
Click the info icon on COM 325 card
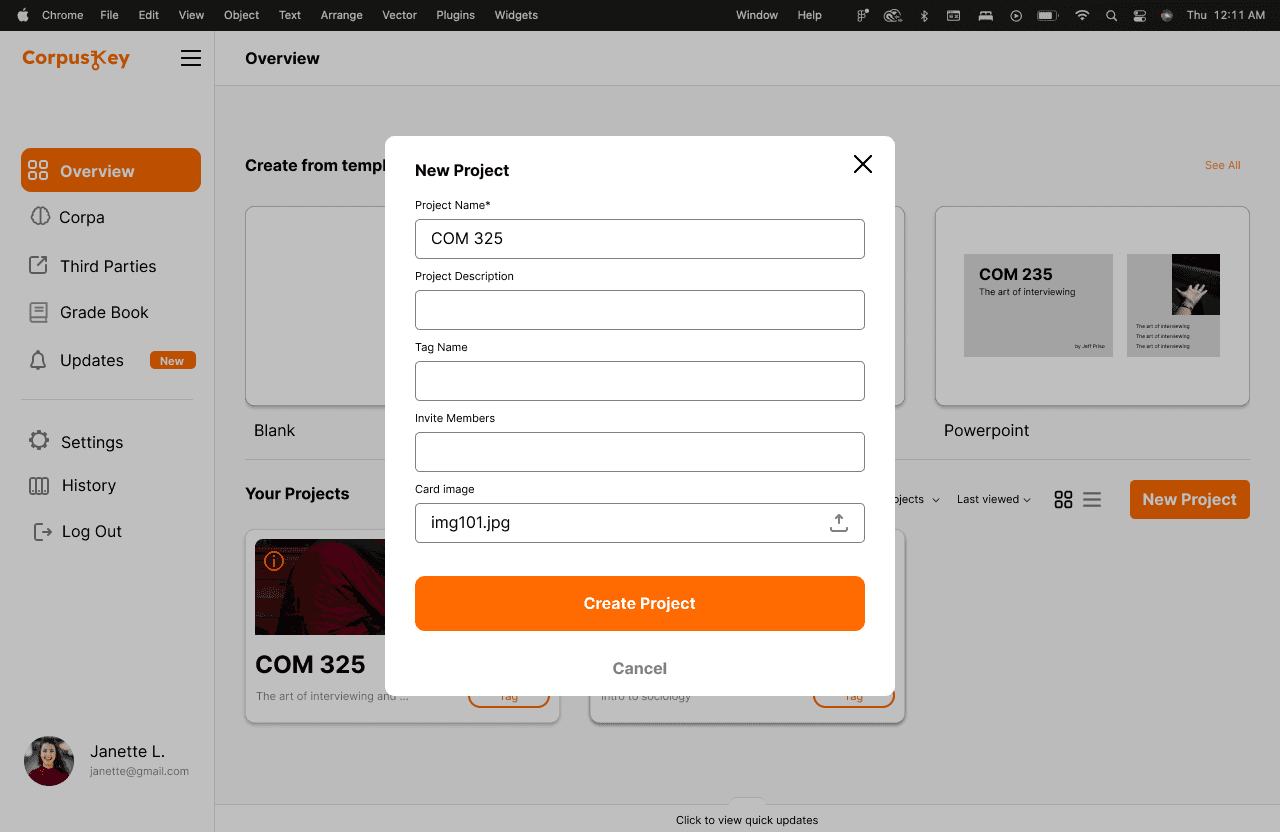pos(274,561)
